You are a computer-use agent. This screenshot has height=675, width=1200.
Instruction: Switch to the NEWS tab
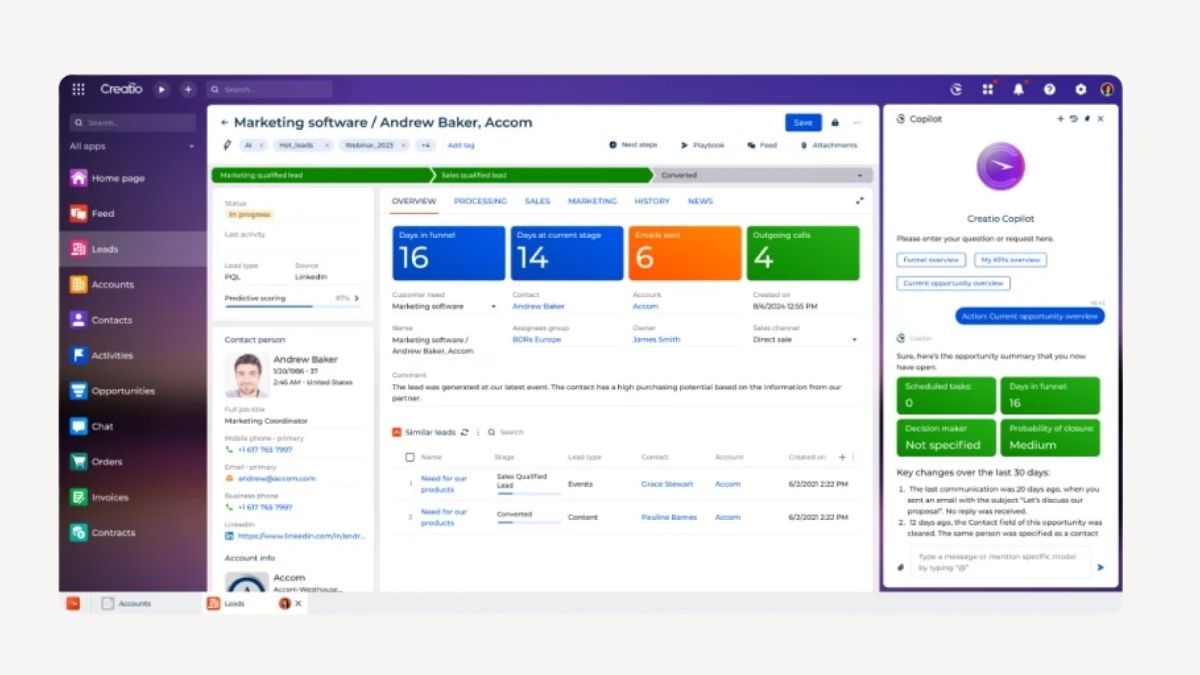[700, 201]
